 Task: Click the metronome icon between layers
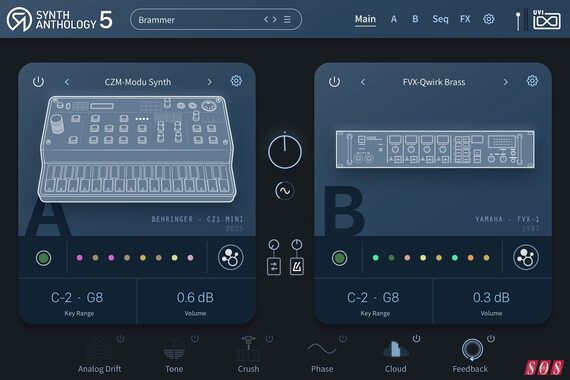pyautogui.click(x=297, y=267)
